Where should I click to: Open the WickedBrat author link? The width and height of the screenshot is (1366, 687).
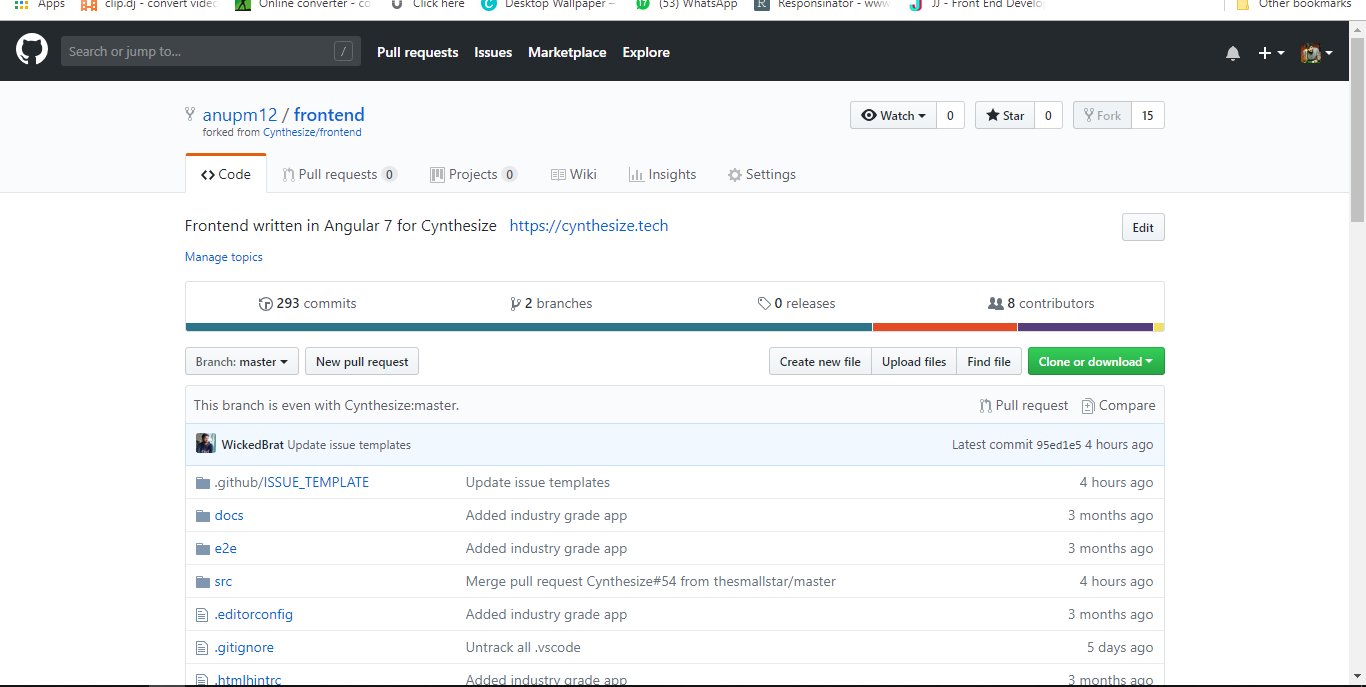[252, 445]
